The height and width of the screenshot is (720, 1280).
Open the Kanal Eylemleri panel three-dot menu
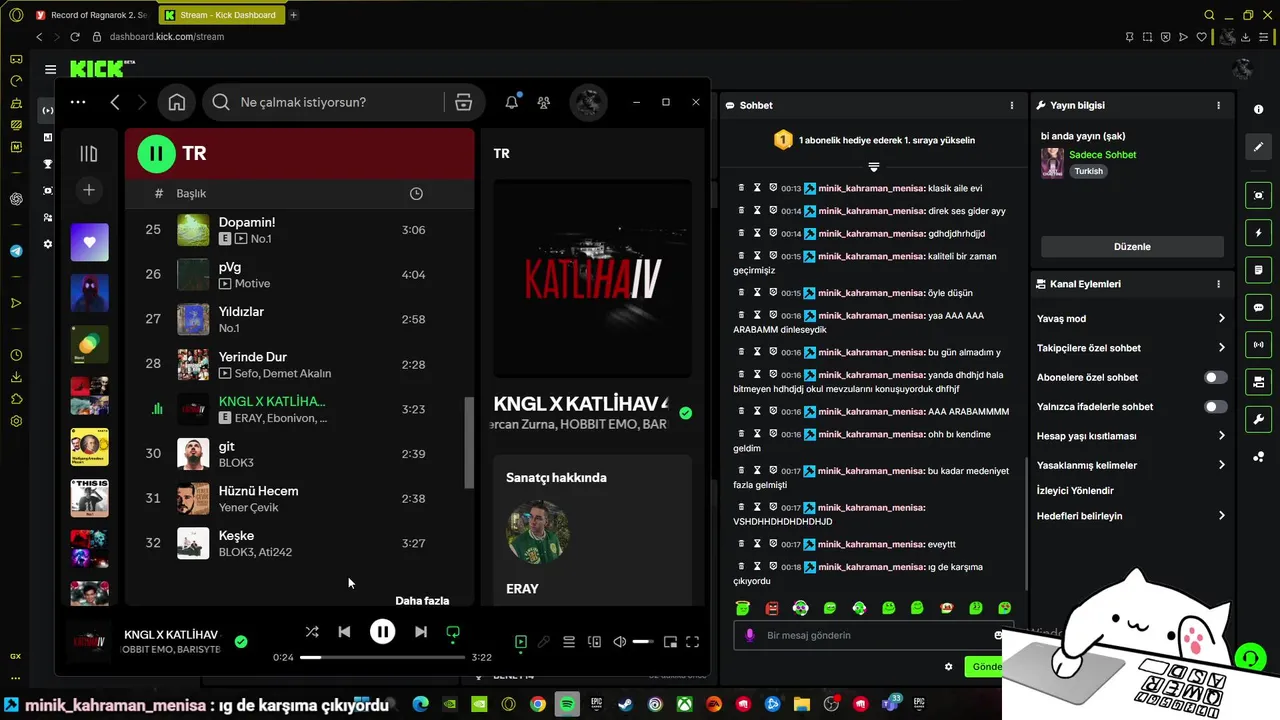coord(1218,284)
